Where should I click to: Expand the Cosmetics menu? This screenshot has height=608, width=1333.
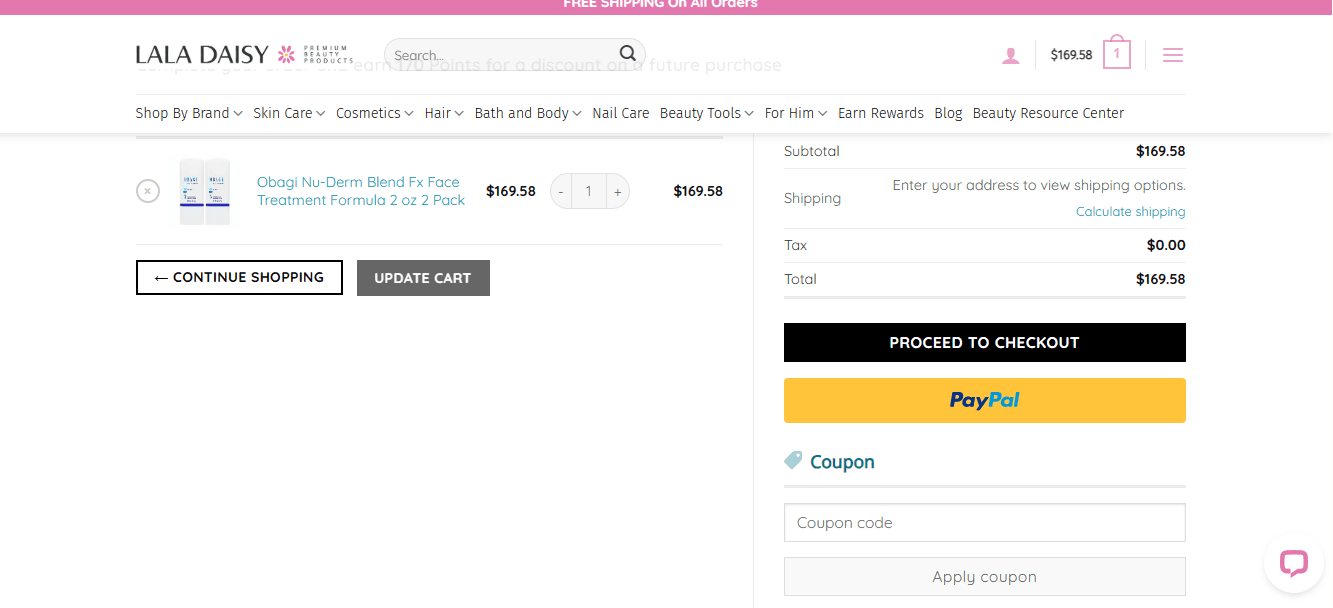375,113
